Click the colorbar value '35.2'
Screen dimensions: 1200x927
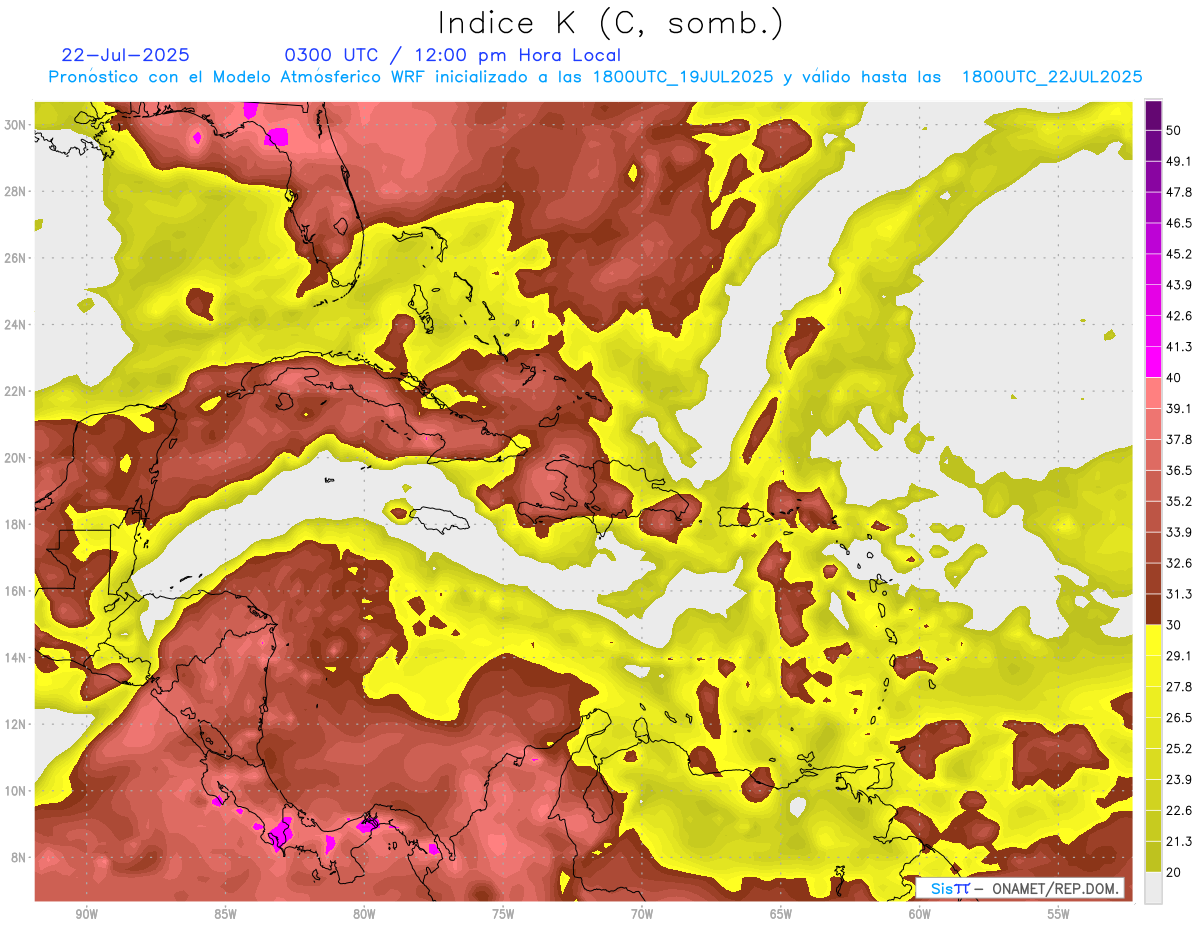[1179, 501]
